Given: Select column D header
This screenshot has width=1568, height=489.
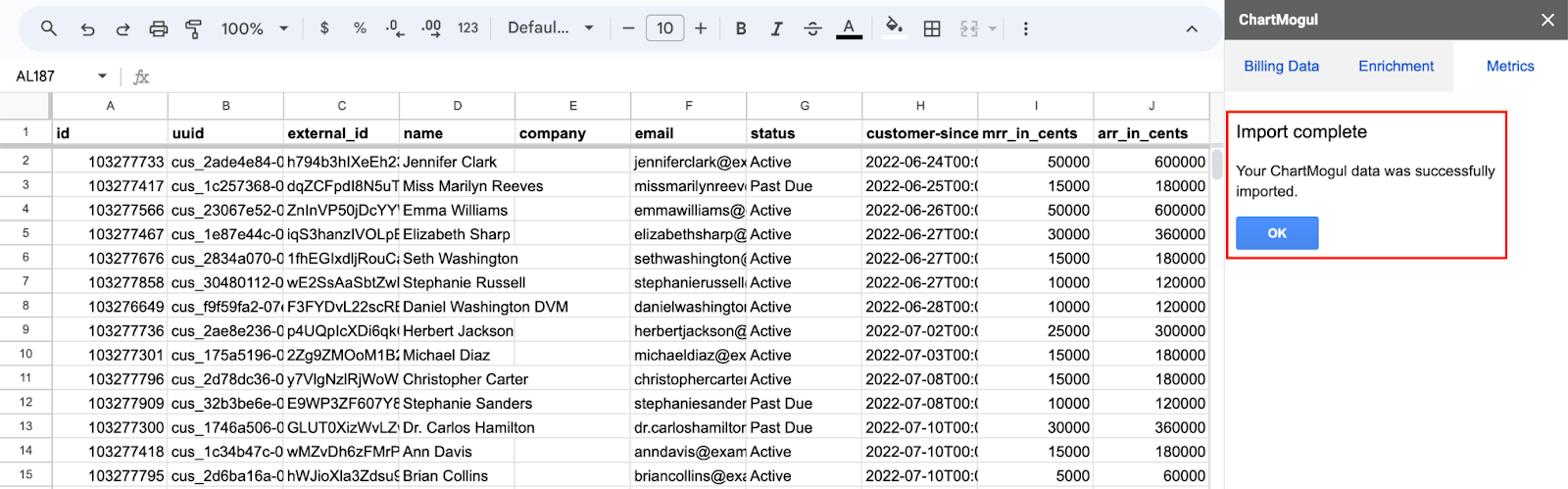Looking at the screenshot, I should click(457, 106).
